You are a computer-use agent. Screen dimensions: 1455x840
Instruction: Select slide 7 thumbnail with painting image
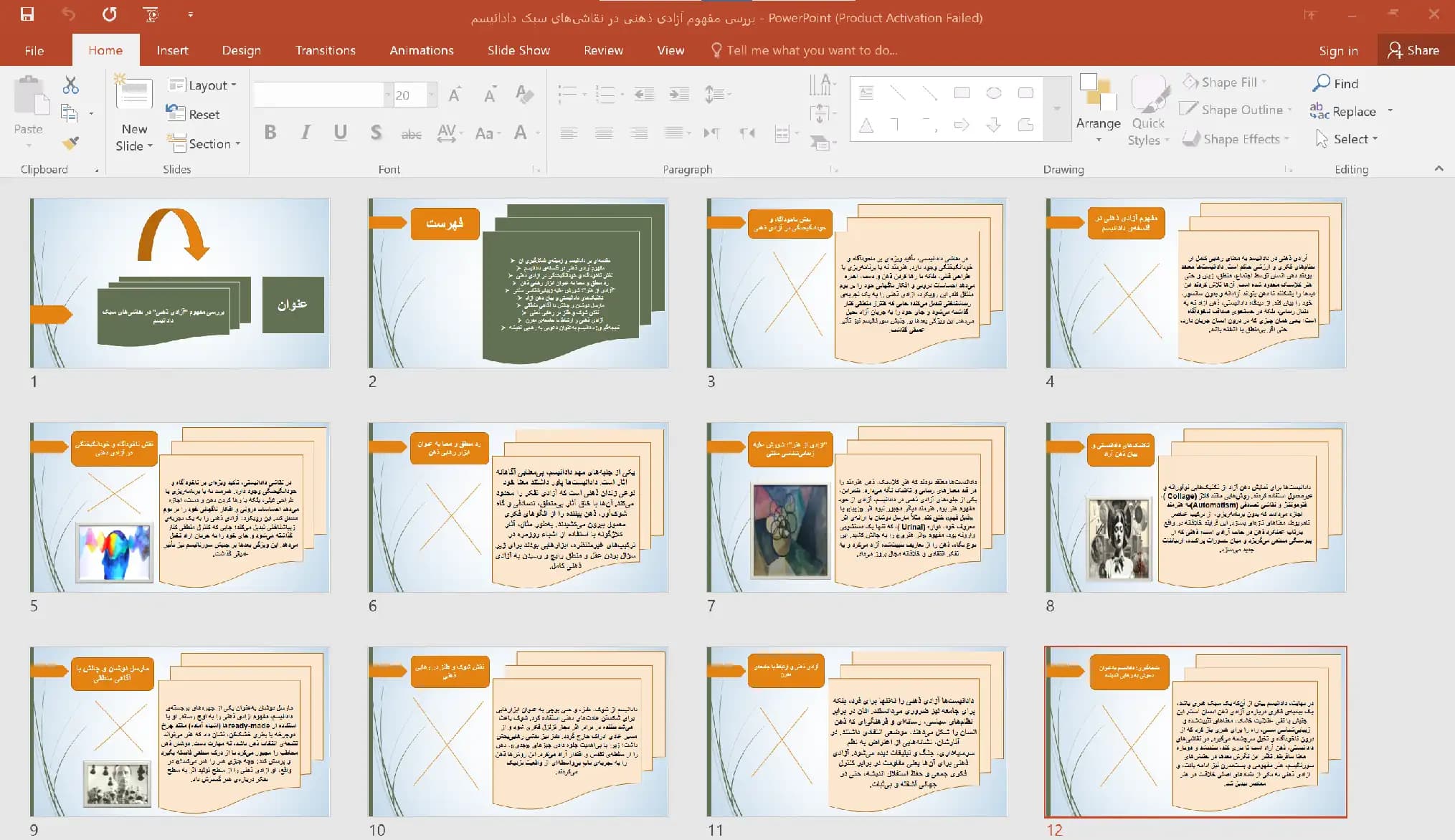[x=856, y=507]
